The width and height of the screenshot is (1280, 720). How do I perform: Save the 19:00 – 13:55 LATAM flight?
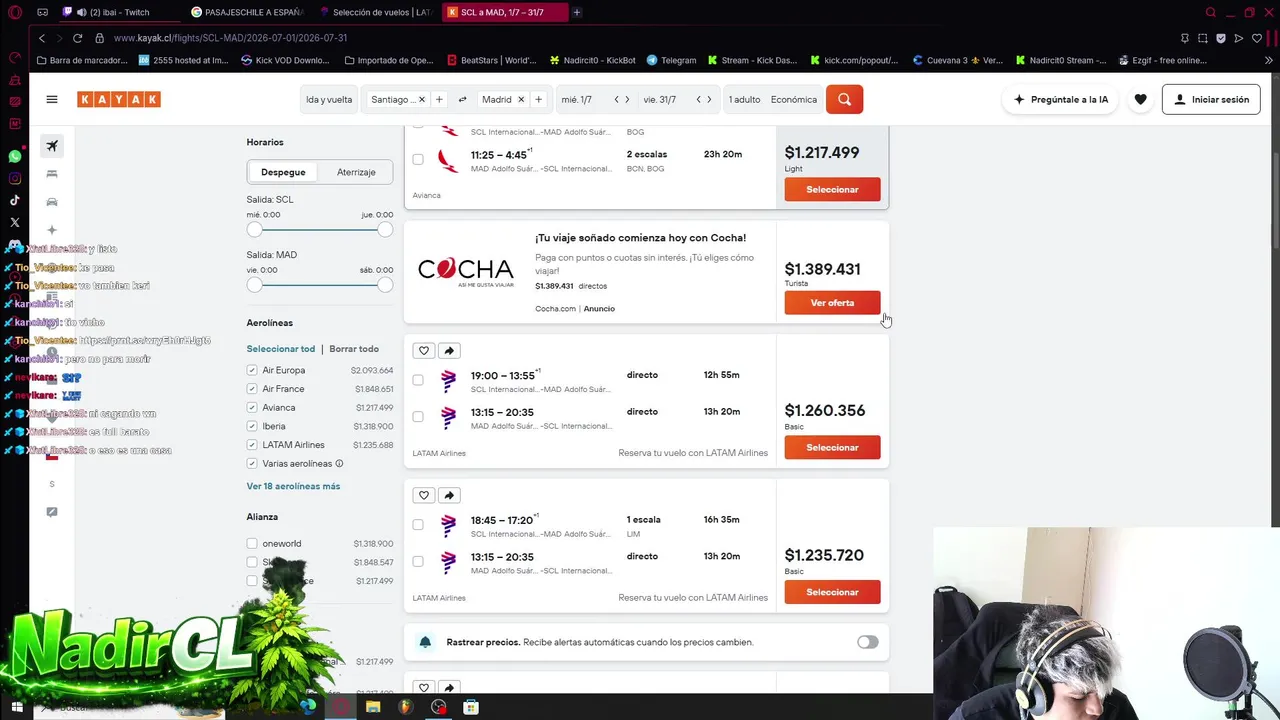point(424,351)
